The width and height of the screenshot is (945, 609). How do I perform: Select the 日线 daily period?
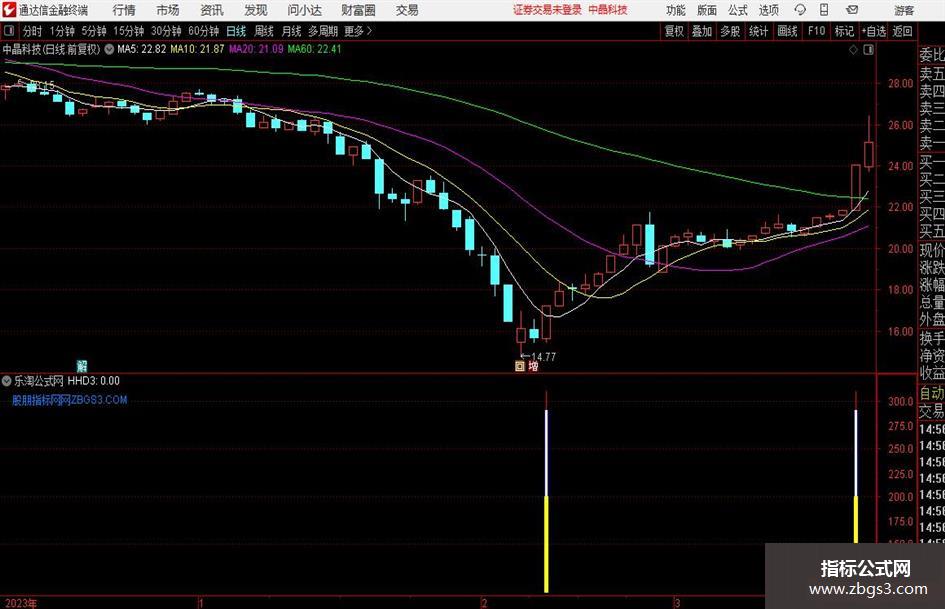click(236, 31)
